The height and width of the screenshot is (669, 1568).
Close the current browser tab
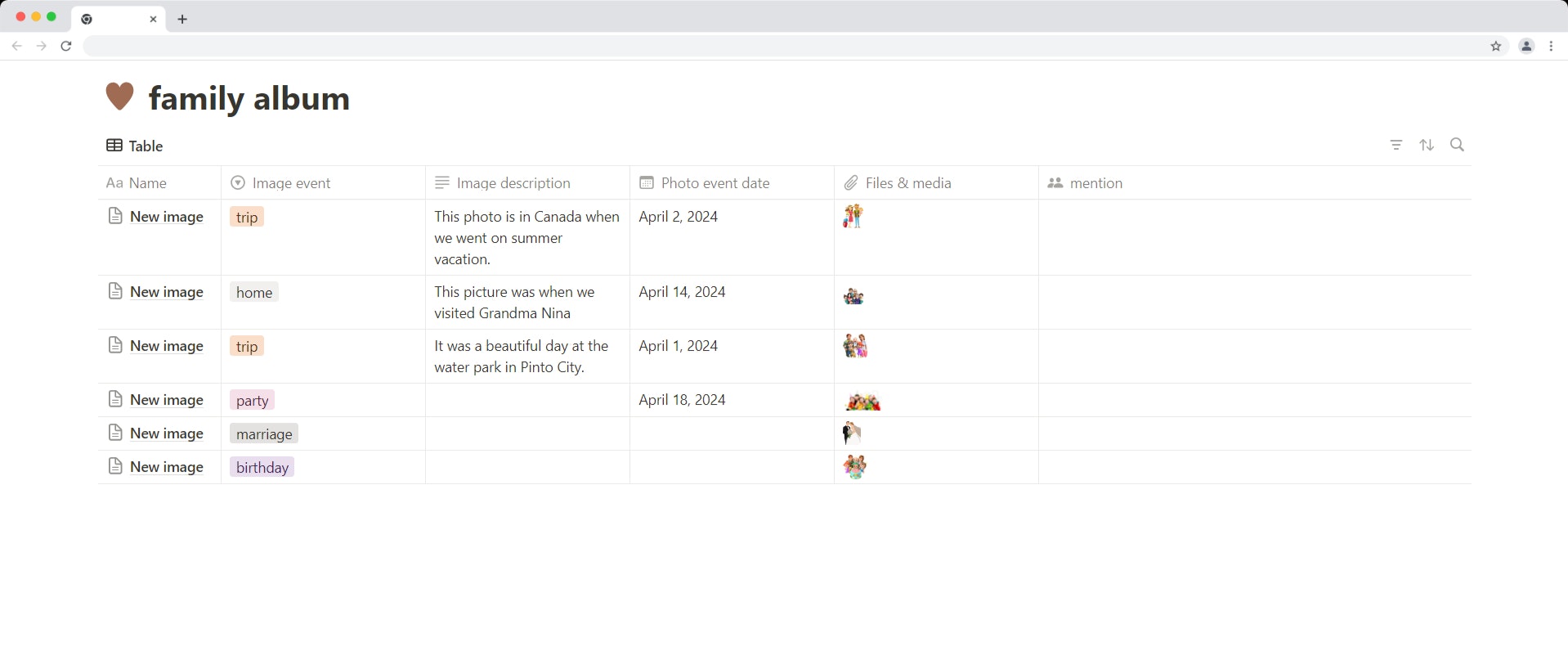coord(153,19)
